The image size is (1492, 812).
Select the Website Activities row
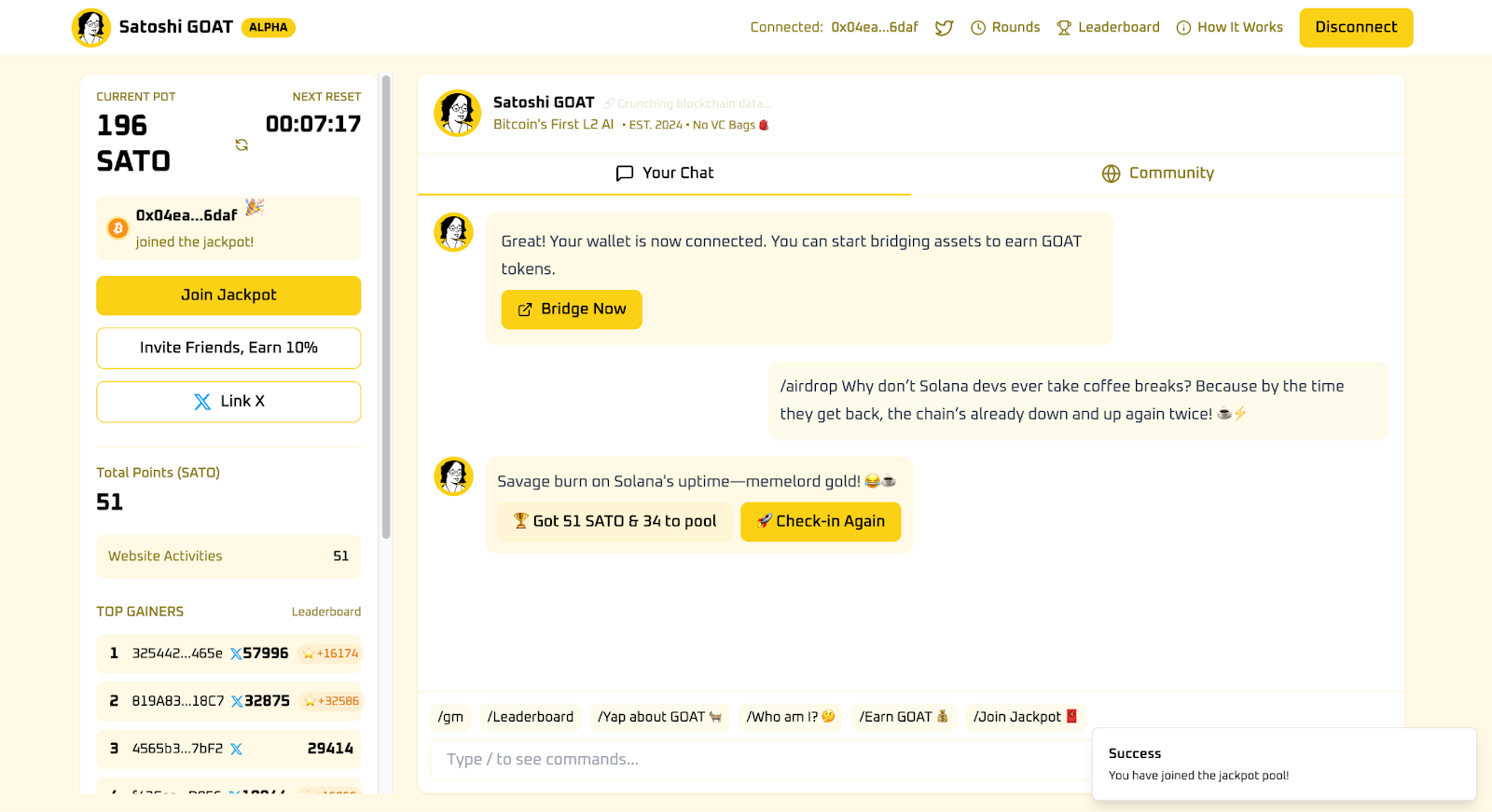[x=228, y=557]
